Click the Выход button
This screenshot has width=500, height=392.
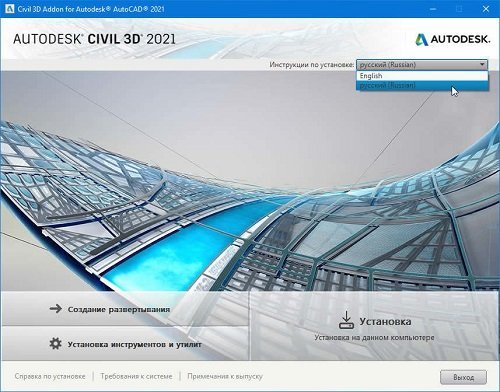[x=463, y=377]
